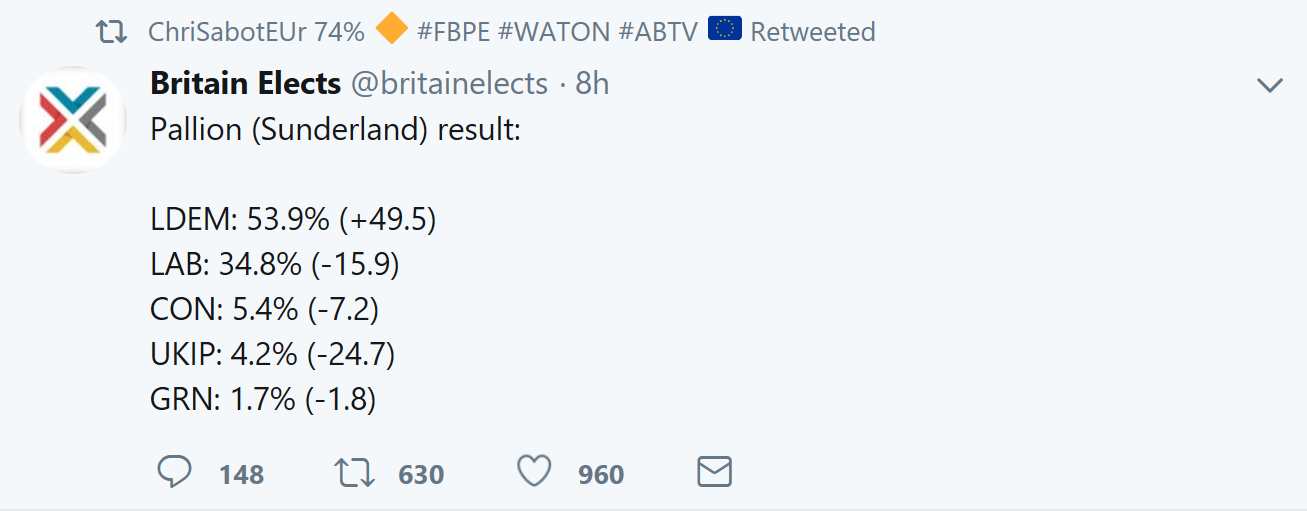Open Britain Elects display name link
The width and height of the screenshot is (1307, 511).
[245, 83]
